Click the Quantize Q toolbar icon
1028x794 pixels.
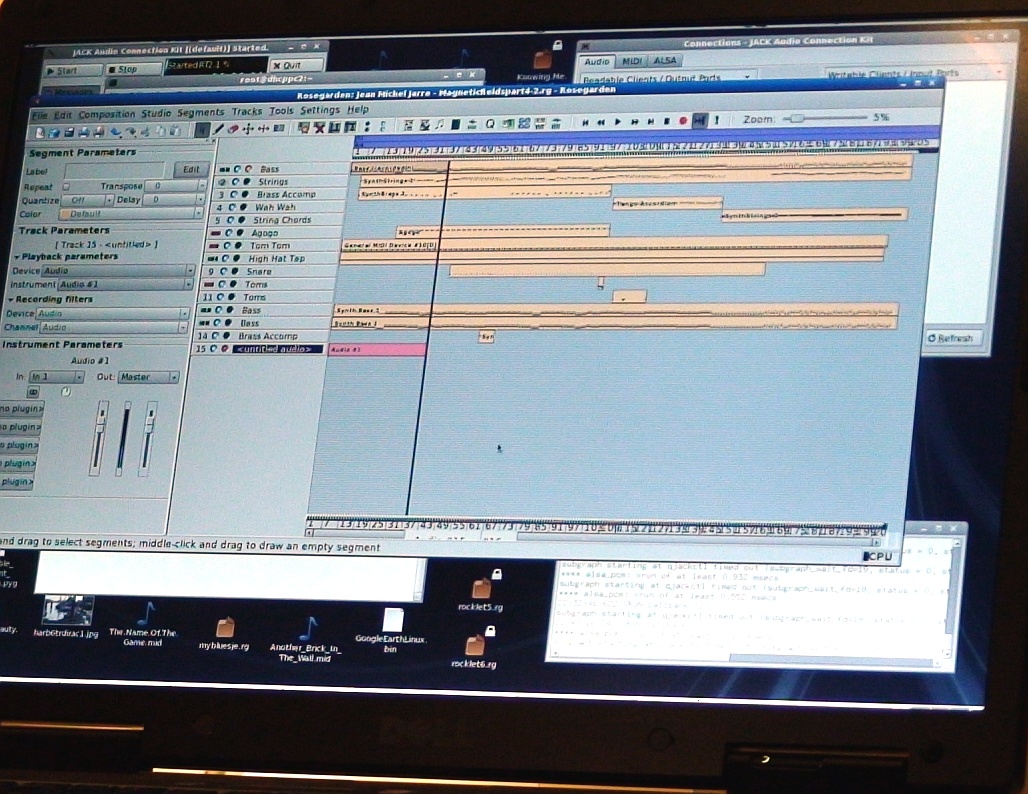tap(490, 124)
